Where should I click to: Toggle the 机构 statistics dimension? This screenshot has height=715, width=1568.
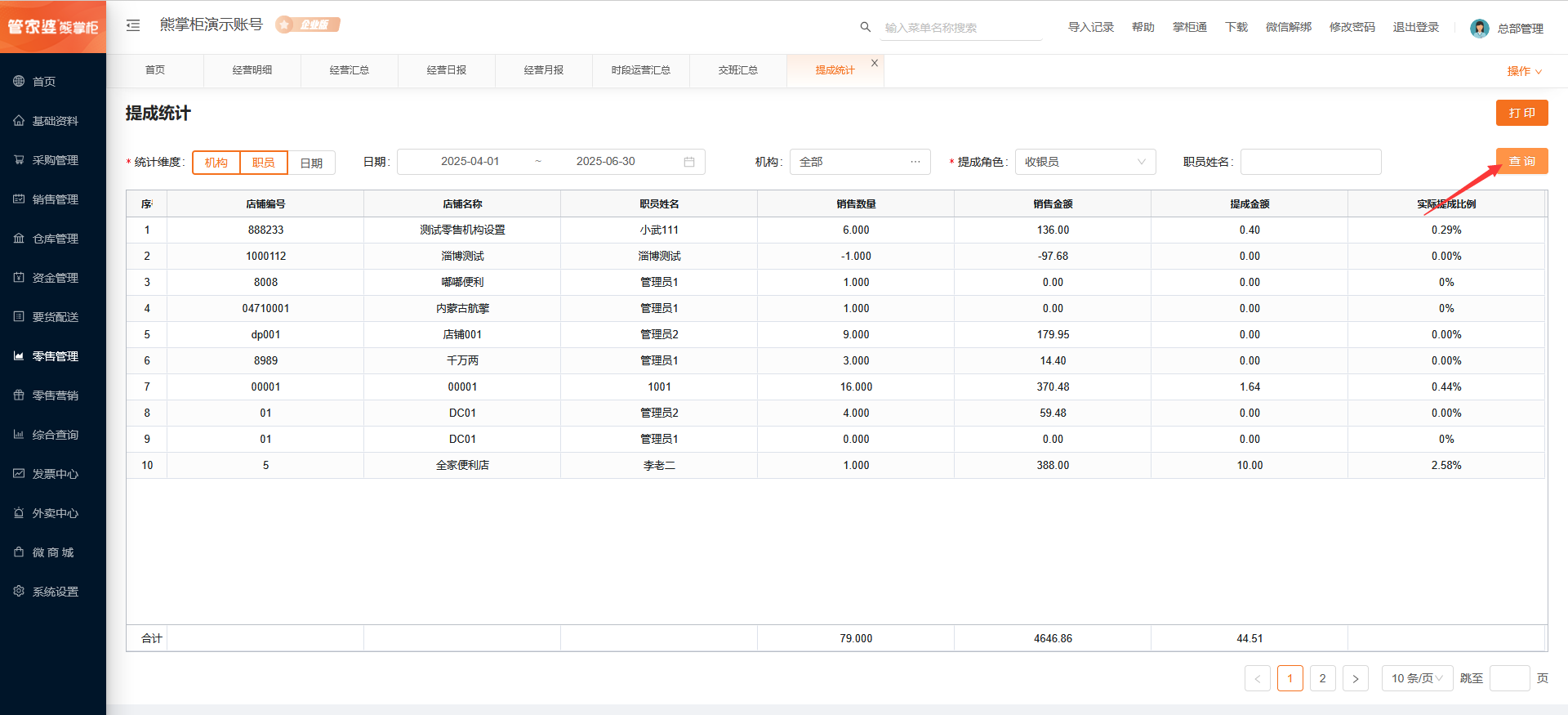click(x=216, y=163)
